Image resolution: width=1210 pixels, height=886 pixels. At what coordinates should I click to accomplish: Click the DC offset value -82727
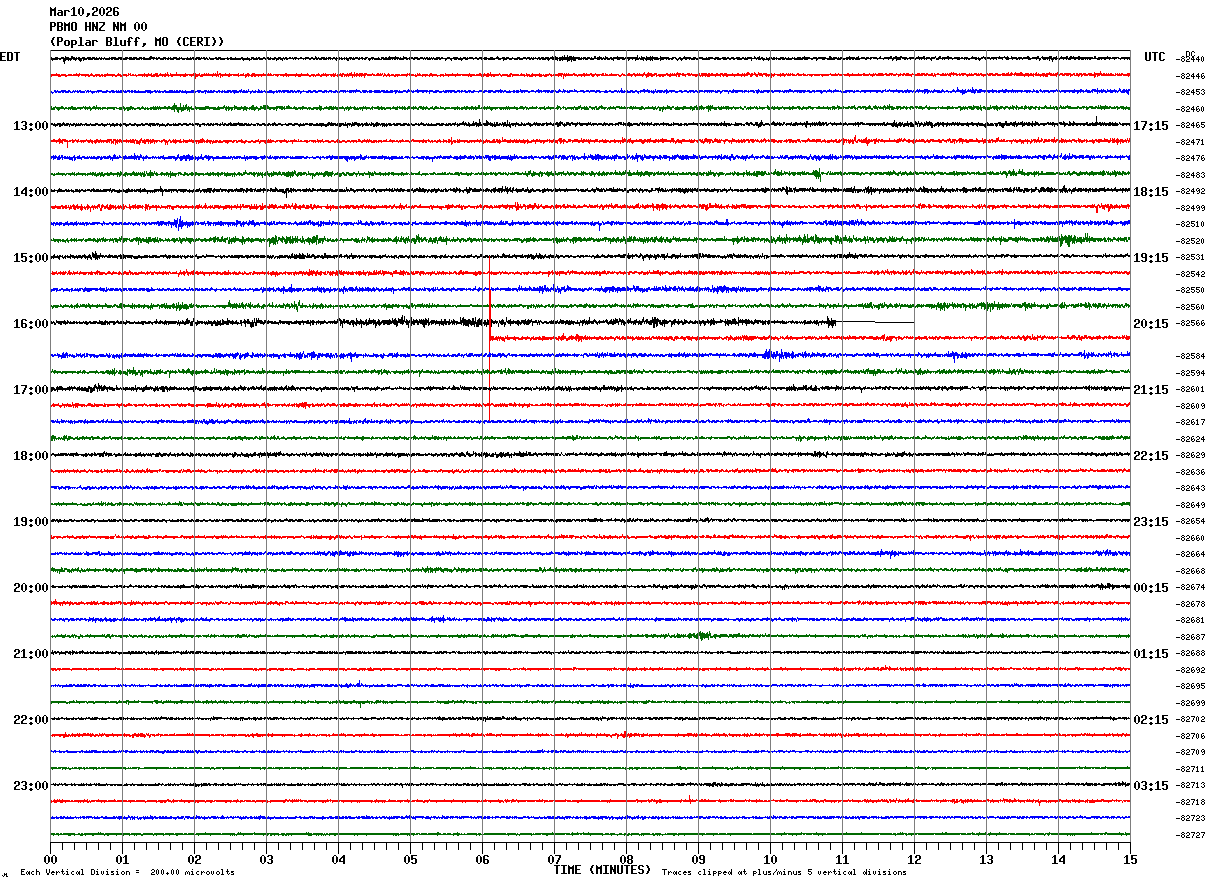pyautogui.click(x=1191, y=834)
